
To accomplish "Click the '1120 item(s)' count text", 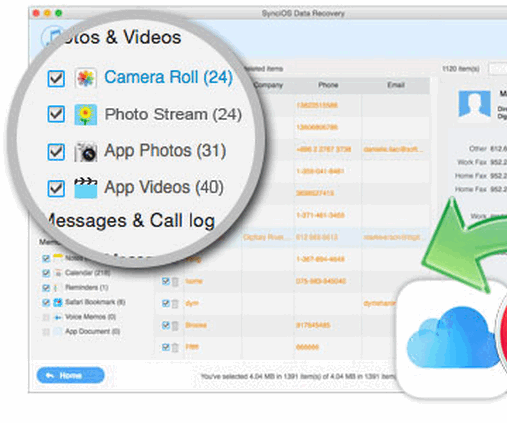I will (461, 69).
